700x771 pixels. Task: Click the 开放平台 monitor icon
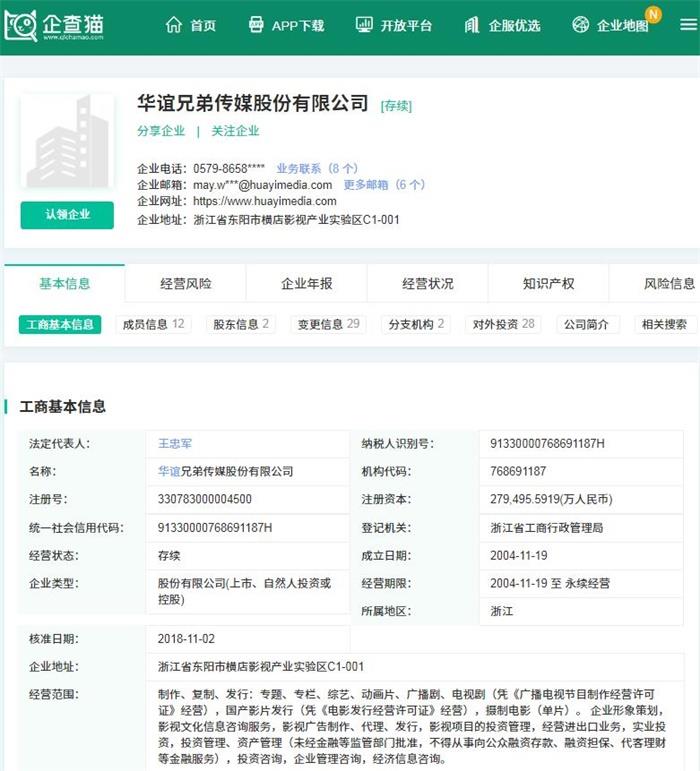click(x=364, y=25)
